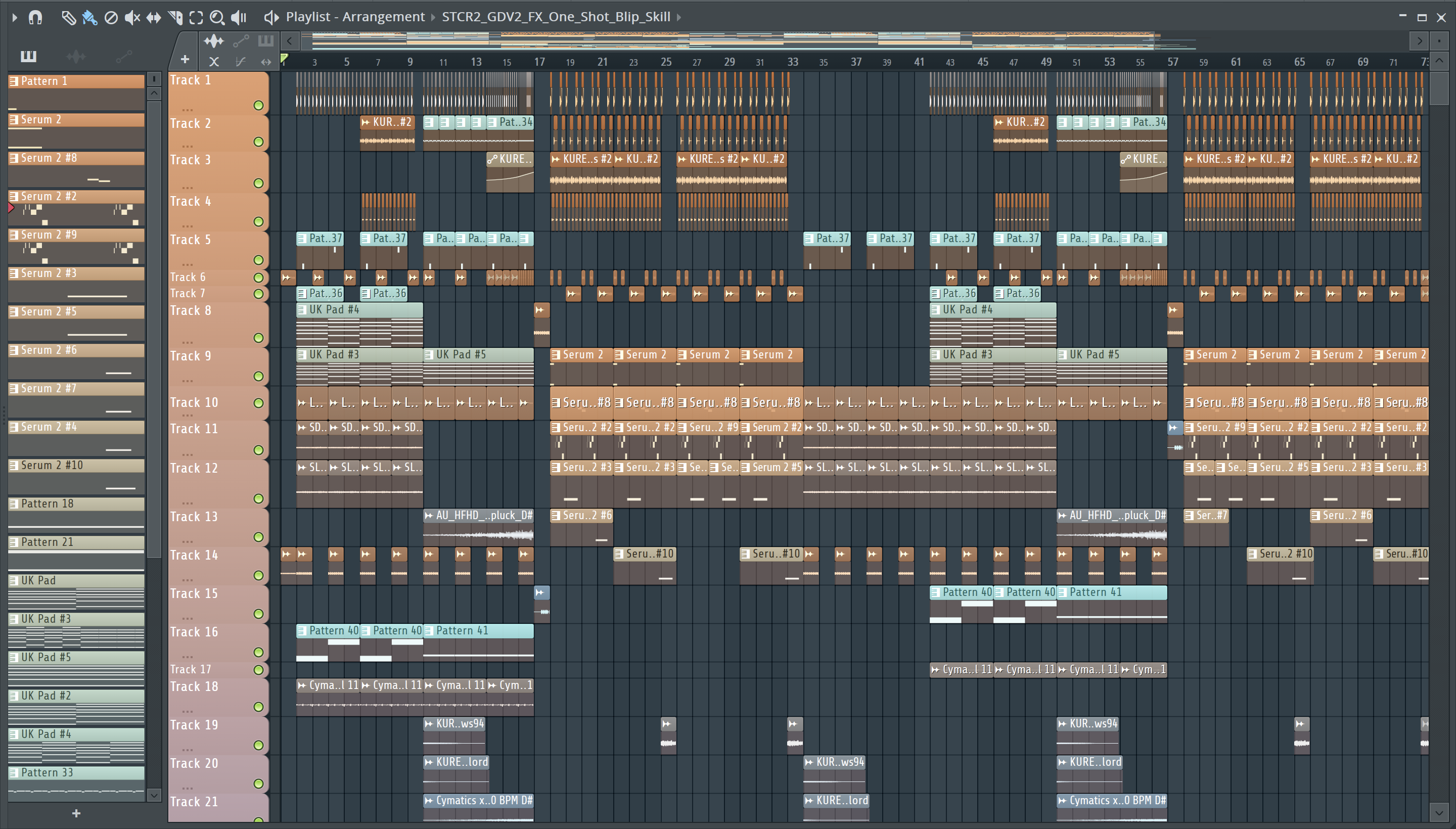The image size is (1456, 829).
Task: Show audio clips in the picker panel
Action: click(x=76, y=57)
